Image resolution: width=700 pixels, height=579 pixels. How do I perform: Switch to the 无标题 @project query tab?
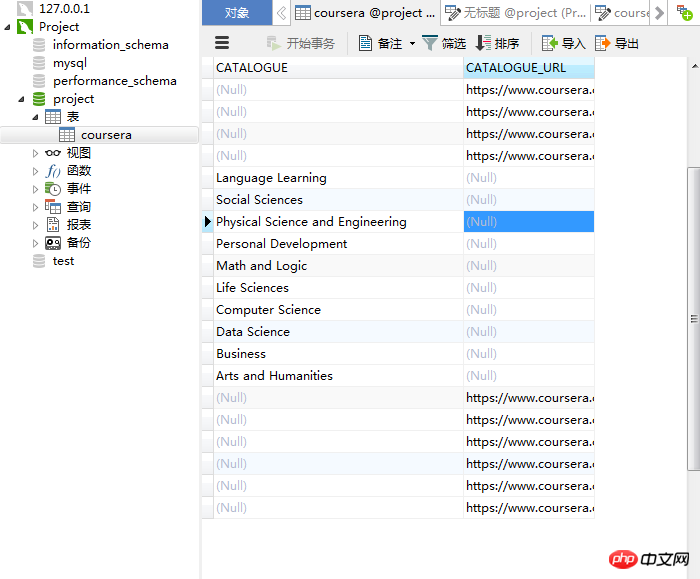(516, 12)
